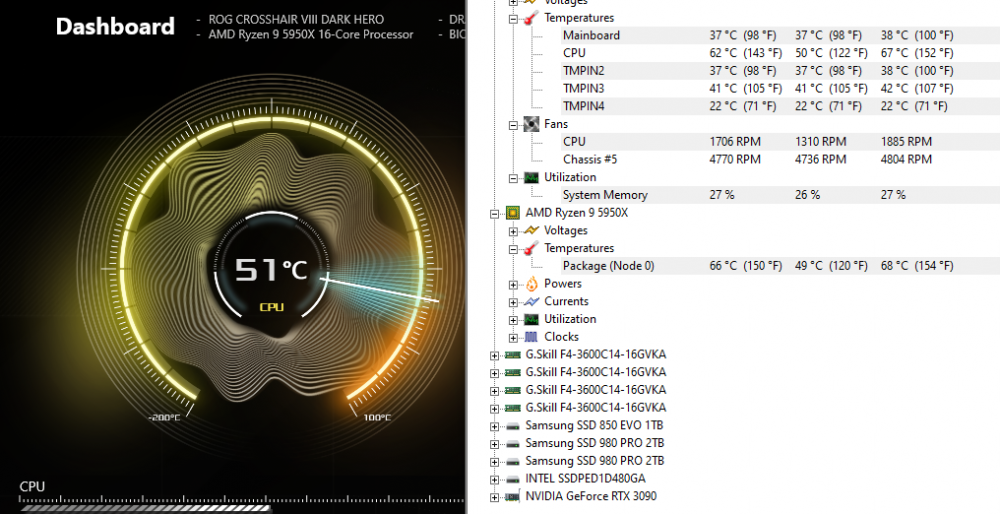Select the TMPIN3 sensor row
This screenshot has width=1000, height=514.
coord(781,89)
